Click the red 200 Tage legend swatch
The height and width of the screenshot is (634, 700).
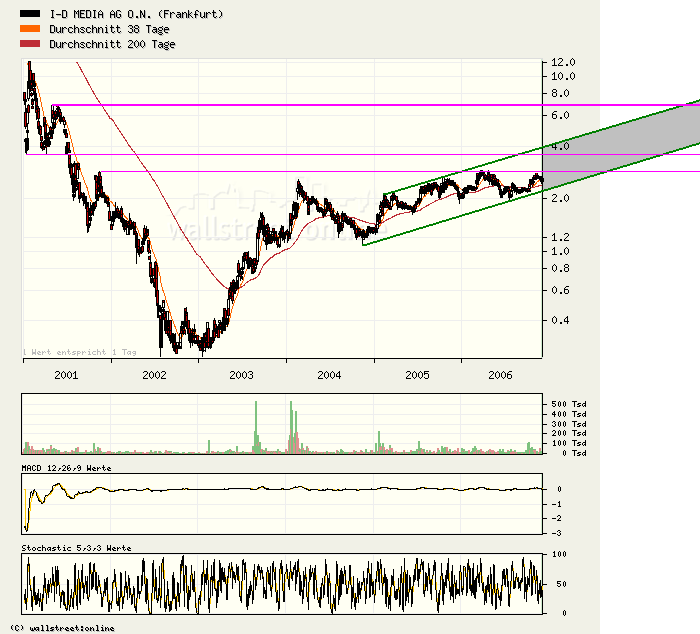(31, 44)
